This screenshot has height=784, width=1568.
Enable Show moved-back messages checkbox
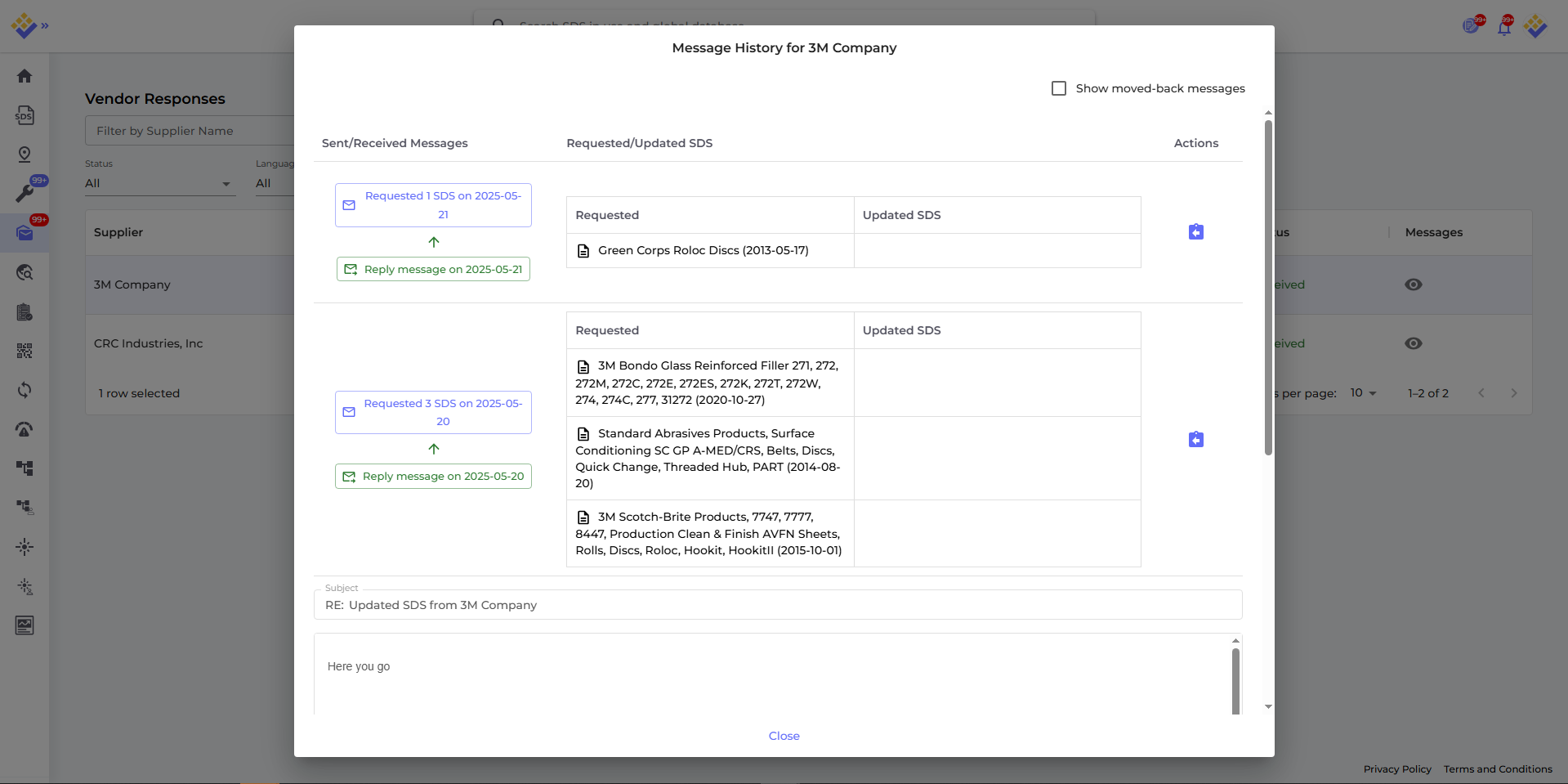1059,88
